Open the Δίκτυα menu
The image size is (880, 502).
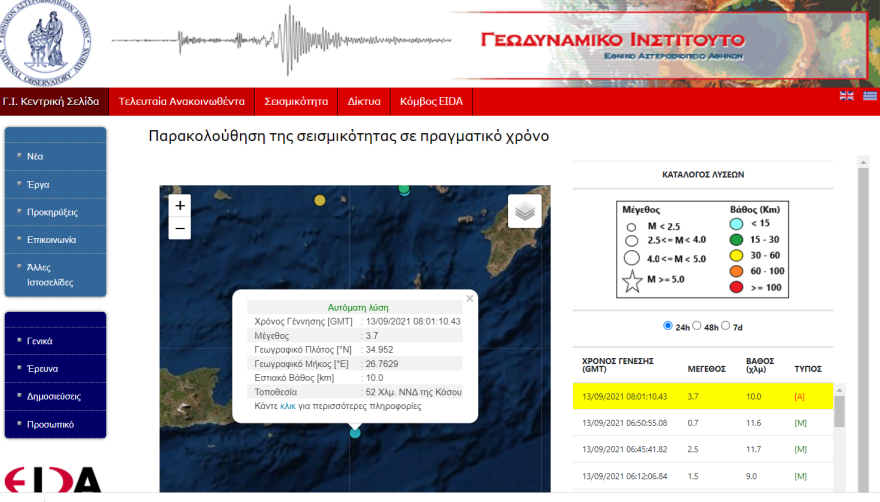(364, 102)
